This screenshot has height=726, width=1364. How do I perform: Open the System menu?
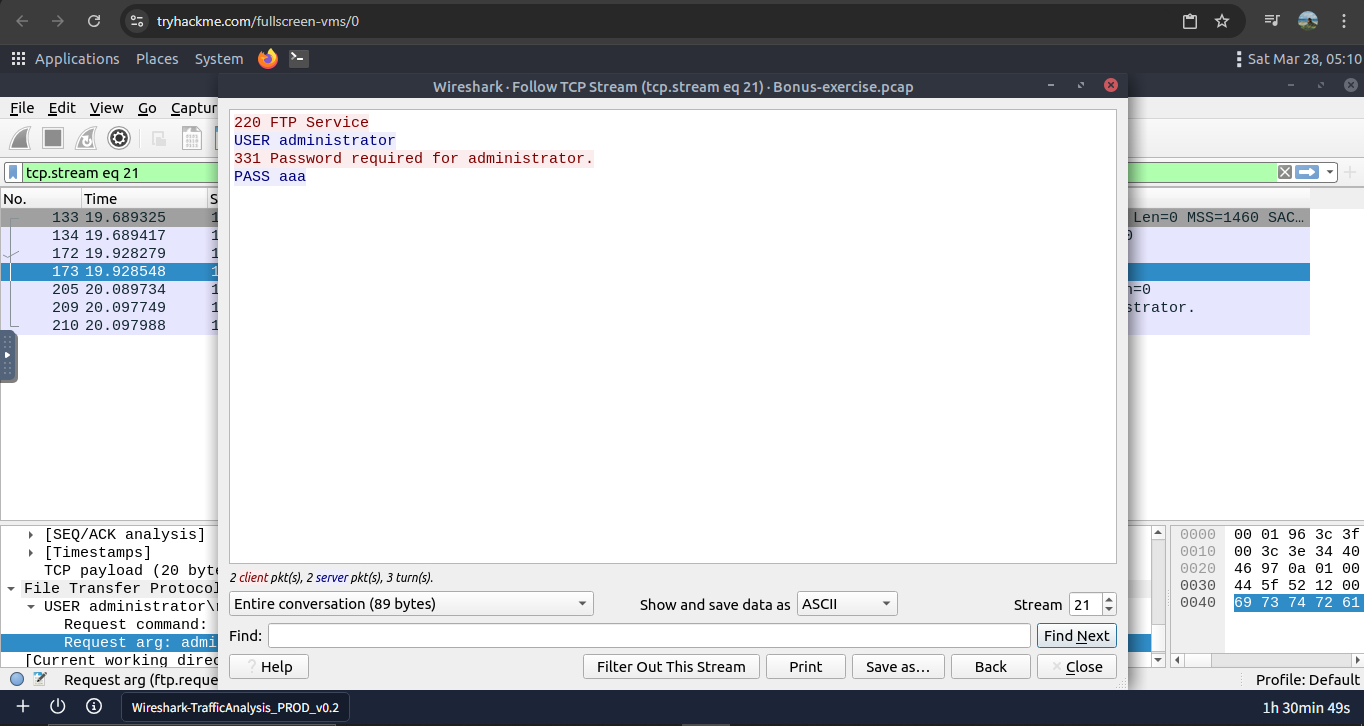tap(219, 59)
